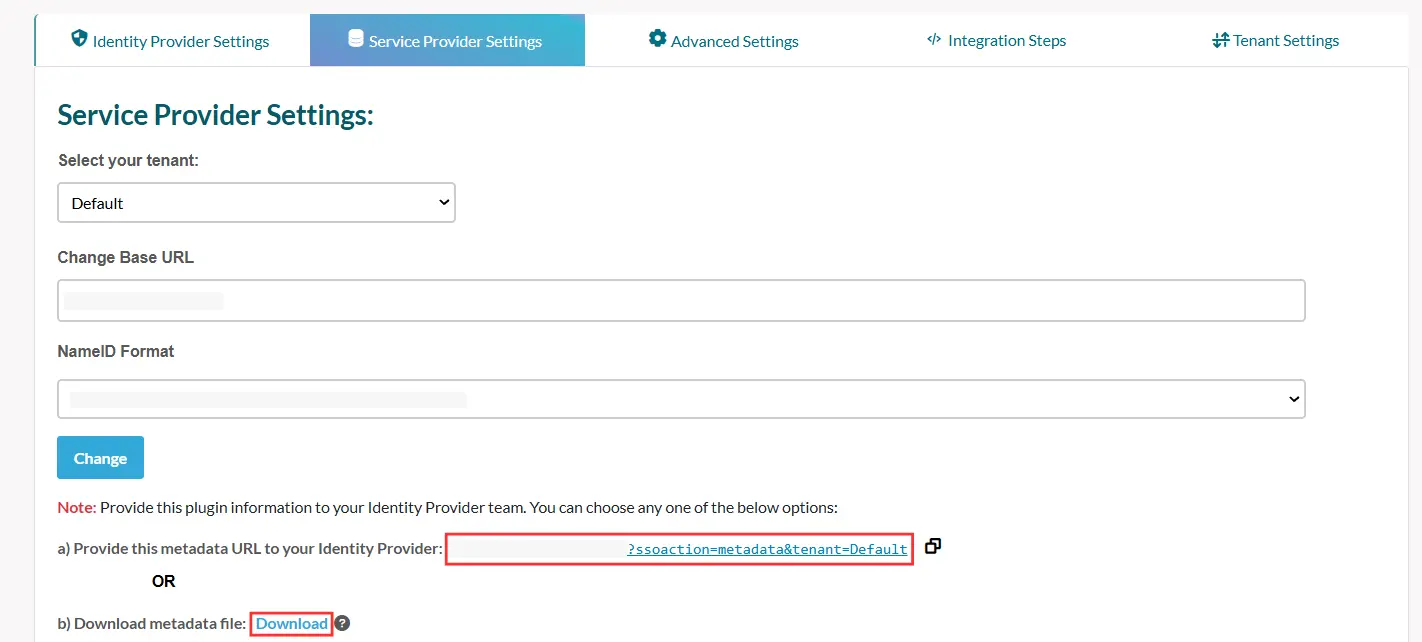Viewport: 1422px width, 642px height.
Task: Open the Advanced Settings tab
Action: [723, 40]
